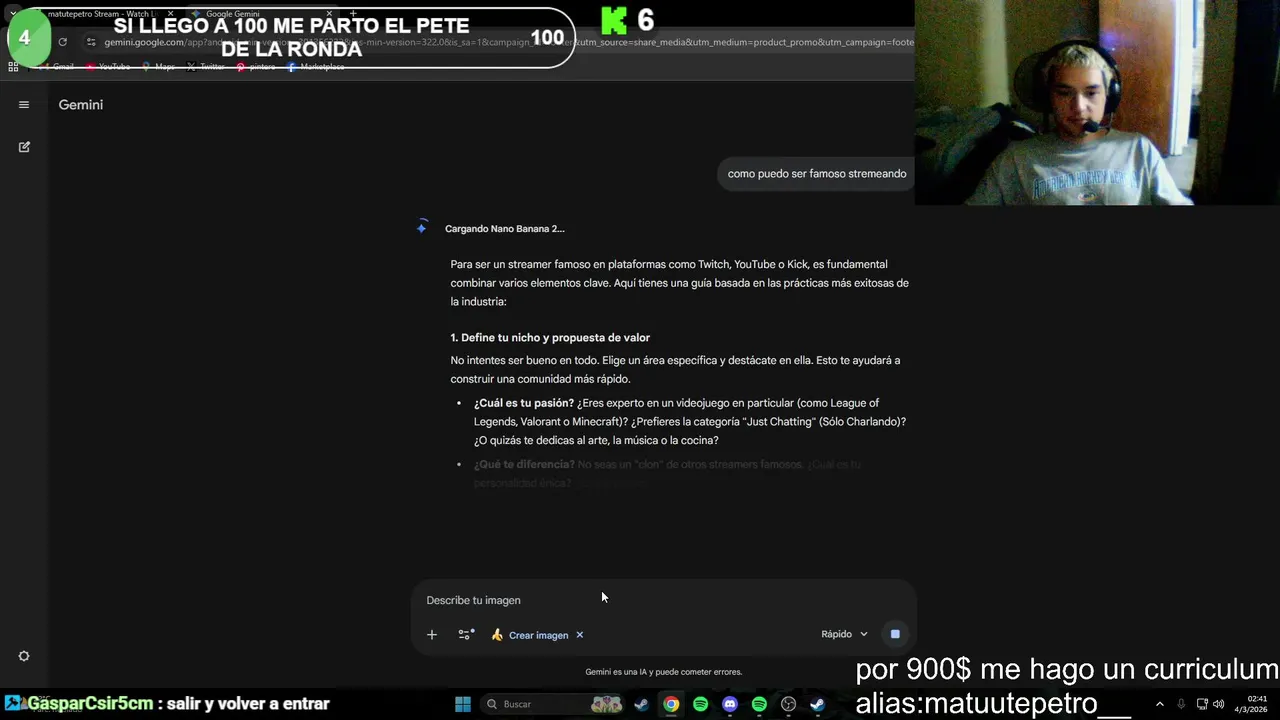The image size is (1280, 720).
Task: Open the second Spotify taskbar icon
Action: (x=759, y=704)
